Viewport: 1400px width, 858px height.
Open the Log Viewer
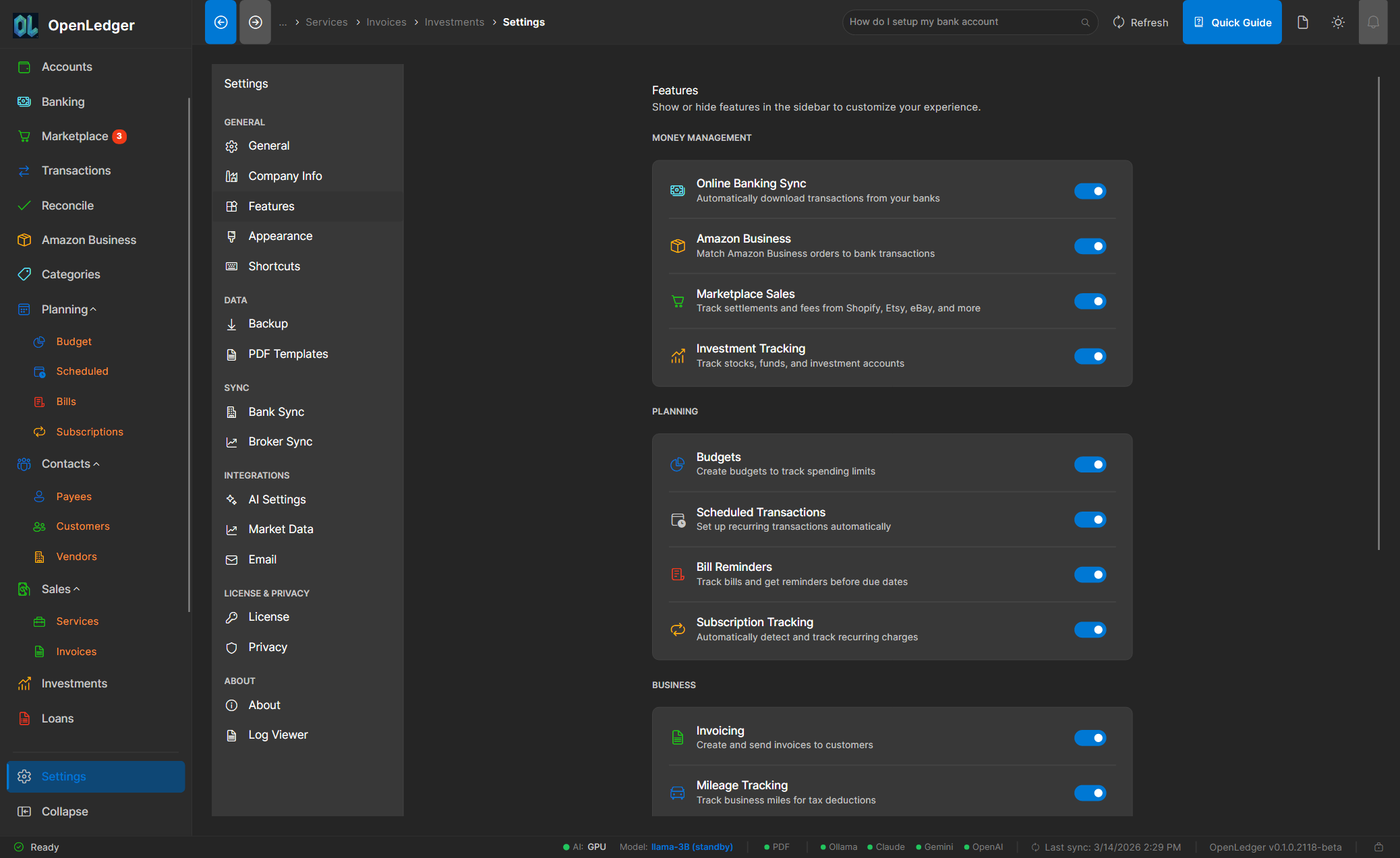277,734
